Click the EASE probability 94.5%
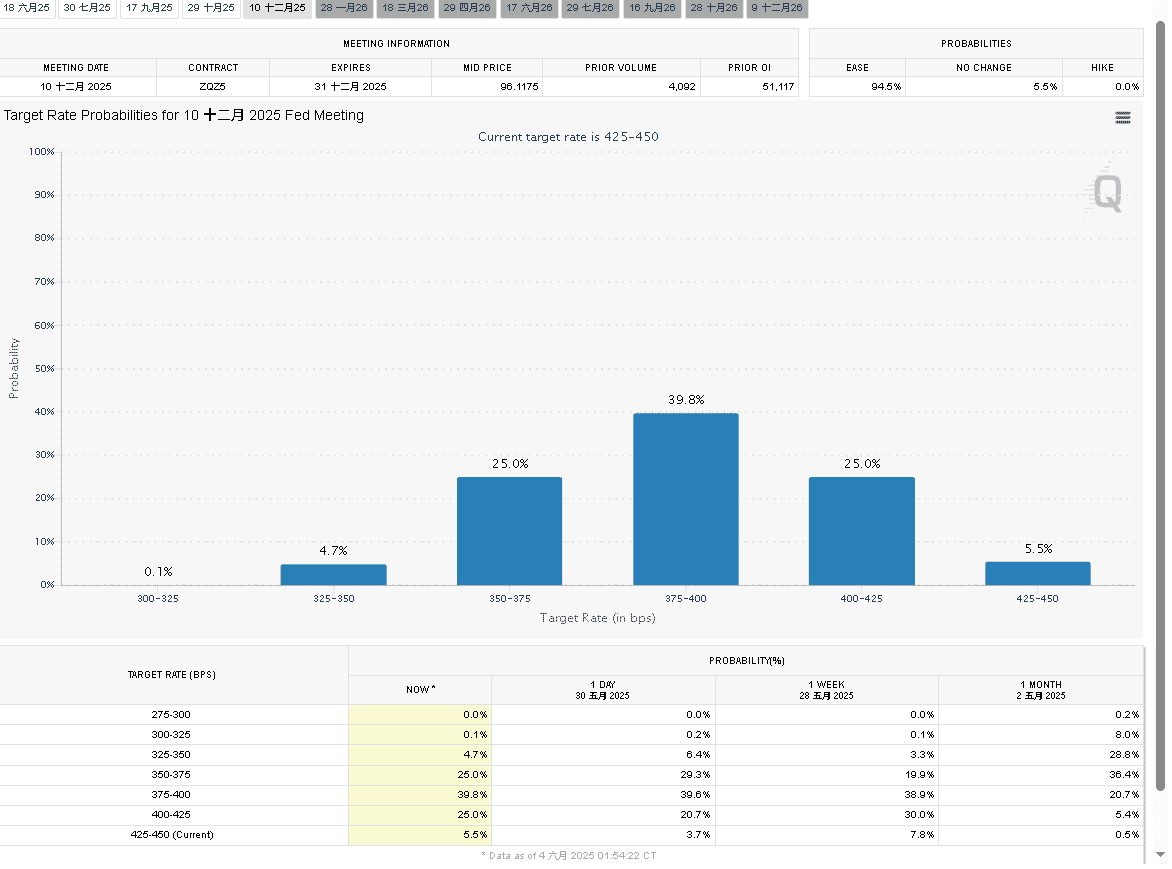The height and width of the screenshot is (869, 1172). 886,87
